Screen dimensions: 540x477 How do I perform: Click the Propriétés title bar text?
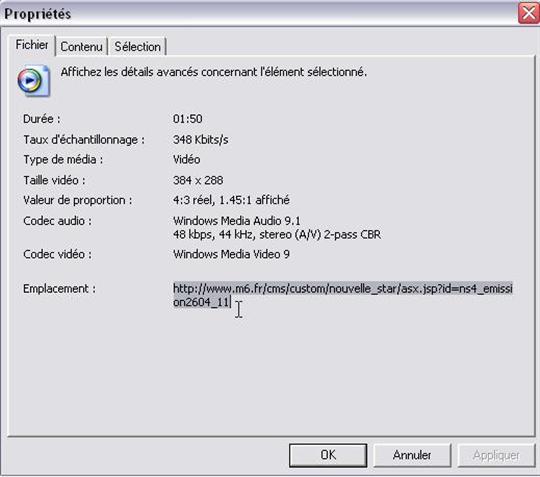[x=38, y=14]
